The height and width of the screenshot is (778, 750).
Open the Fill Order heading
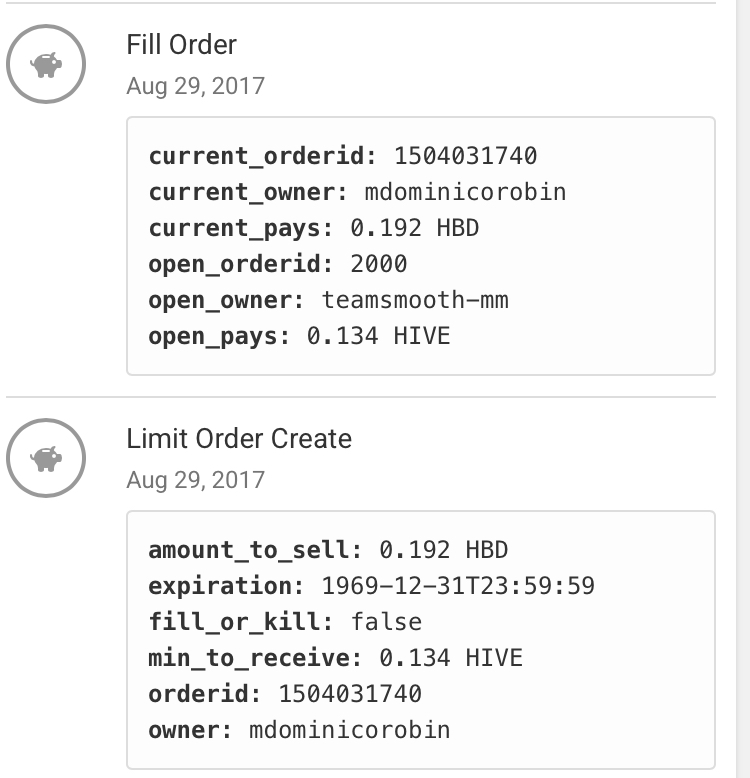(182, 45)
